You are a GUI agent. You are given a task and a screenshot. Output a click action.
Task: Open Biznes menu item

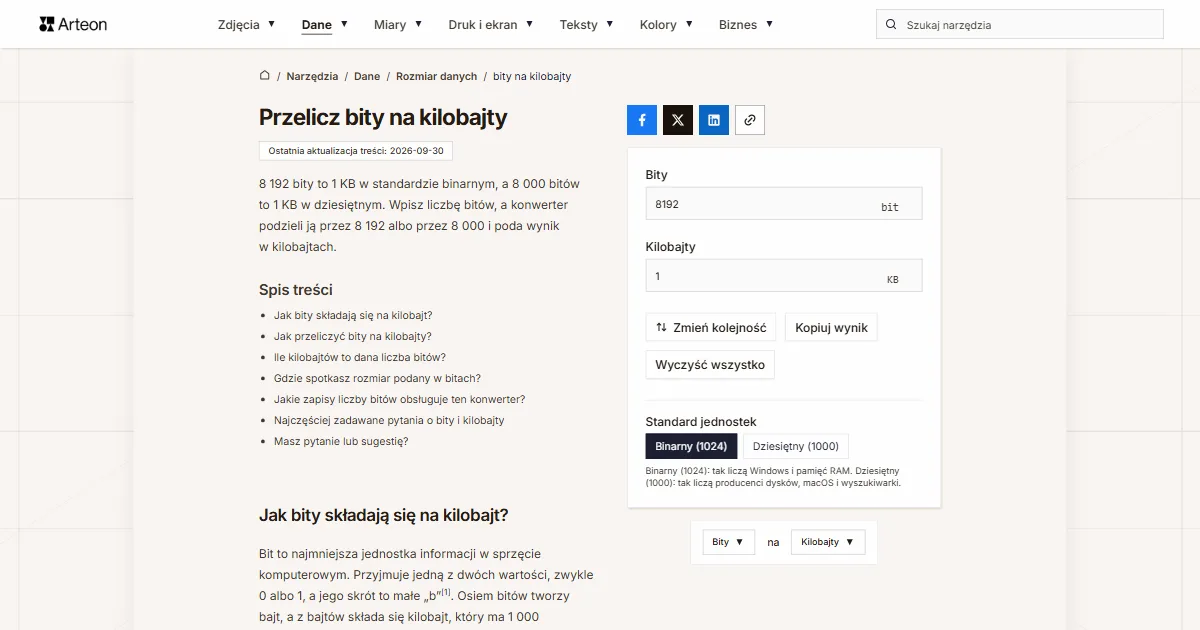738,24
